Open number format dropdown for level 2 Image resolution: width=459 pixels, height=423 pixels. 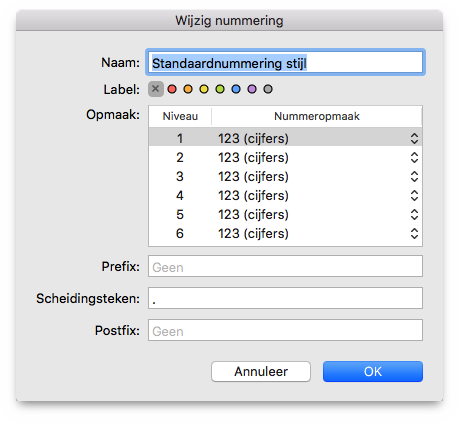coord(414,157)
